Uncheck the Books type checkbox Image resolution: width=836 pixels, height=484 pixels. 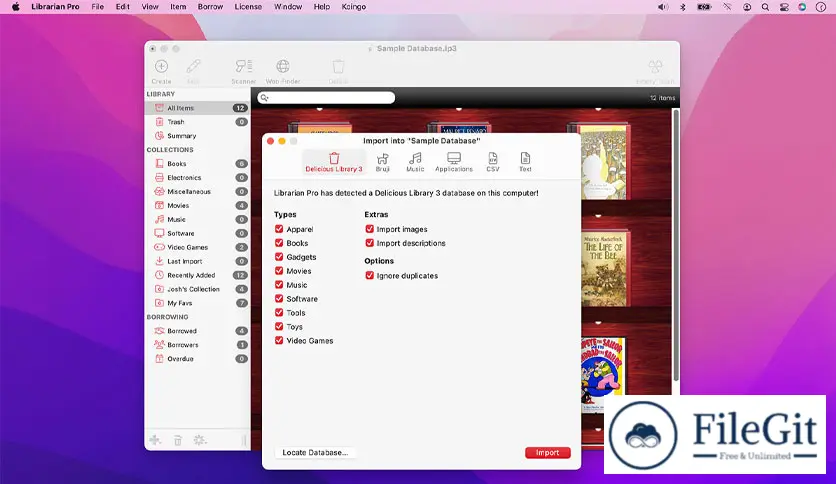click(x=279, y=243)
